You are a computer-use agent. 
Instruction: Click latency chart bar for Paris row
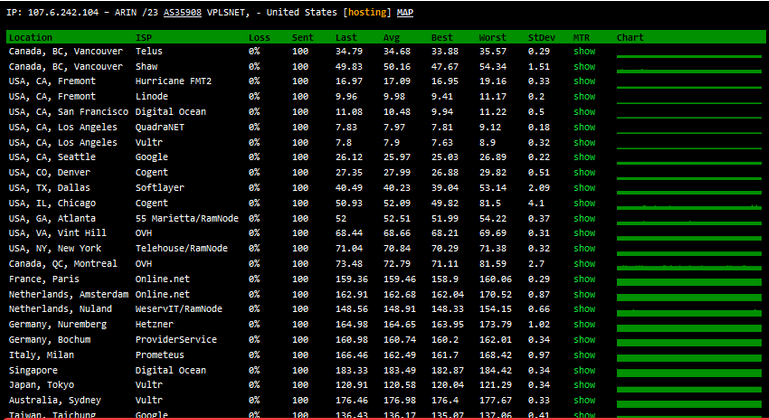[x=689, y=282]
